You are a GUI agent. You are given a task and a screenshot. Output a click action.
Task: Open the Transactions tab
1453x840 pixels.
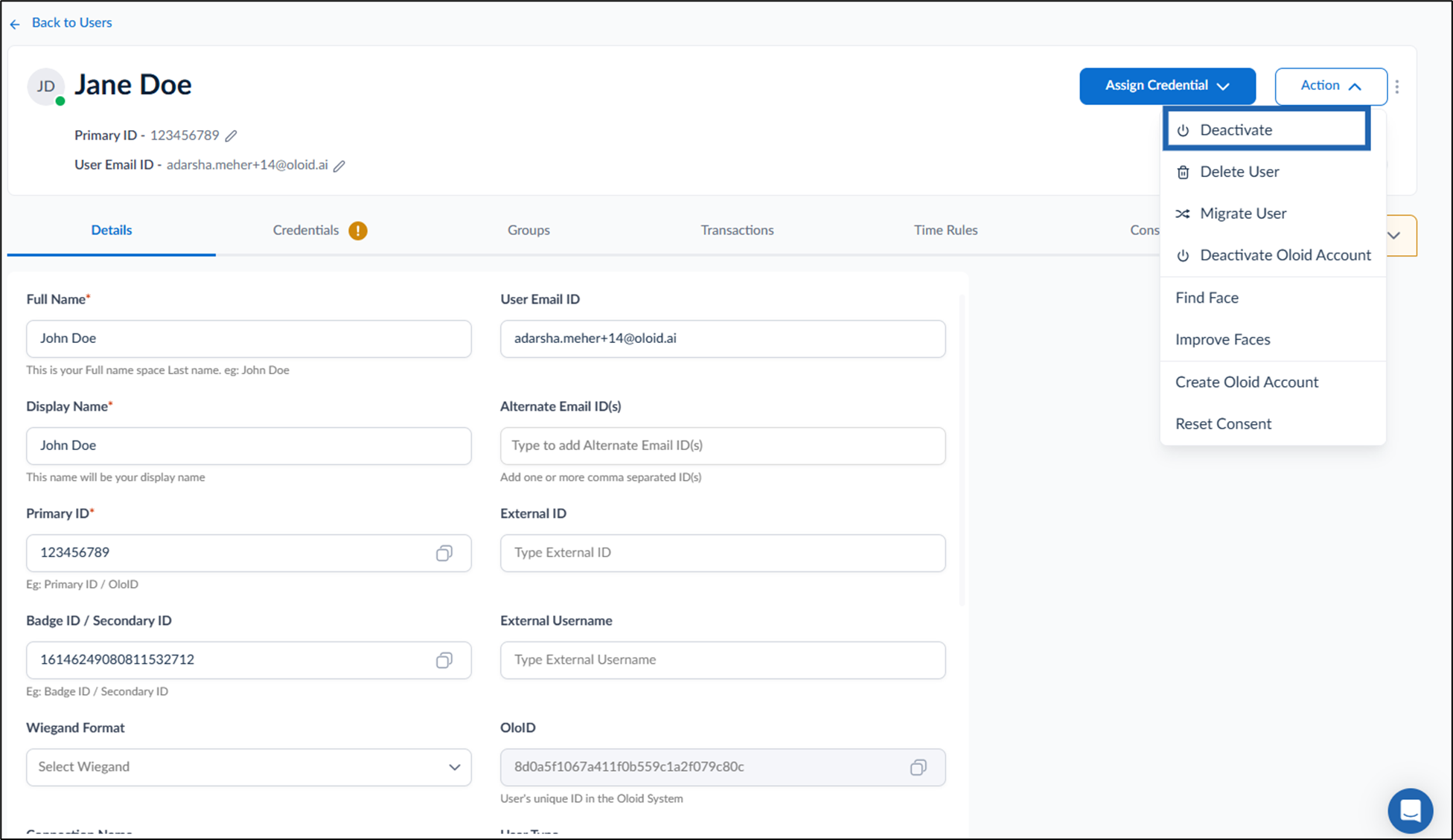coord(737,230)
